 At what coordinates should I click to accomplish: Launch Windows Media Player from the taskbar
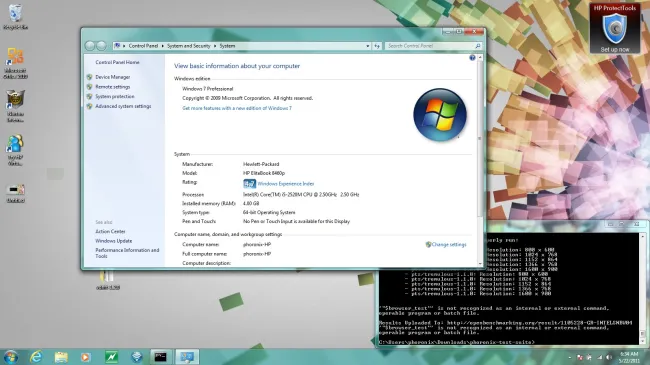86,357
